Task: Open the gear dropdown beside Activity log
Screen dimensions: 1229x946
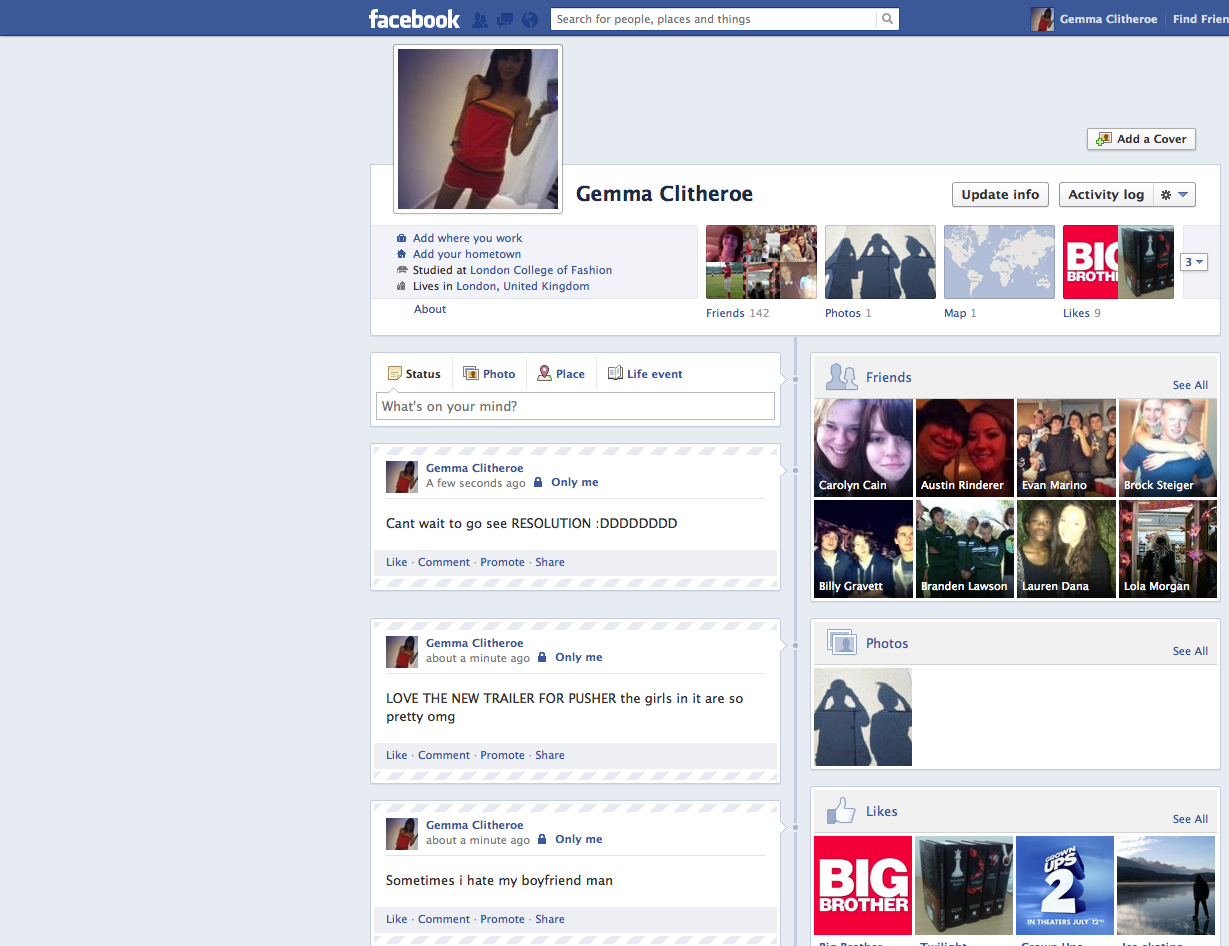Action: tap(1174, 194)
